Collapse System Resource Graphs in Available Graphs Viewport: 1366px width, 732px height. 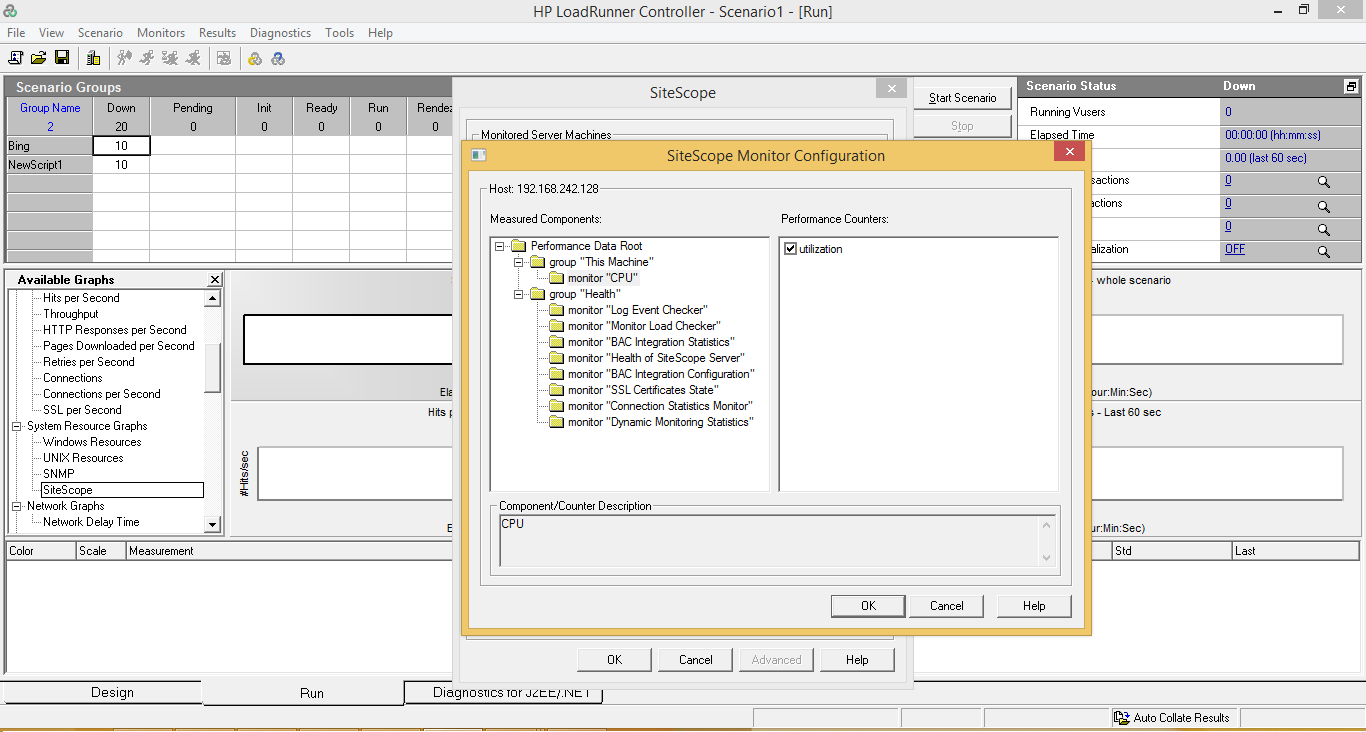tap(17, 426)
